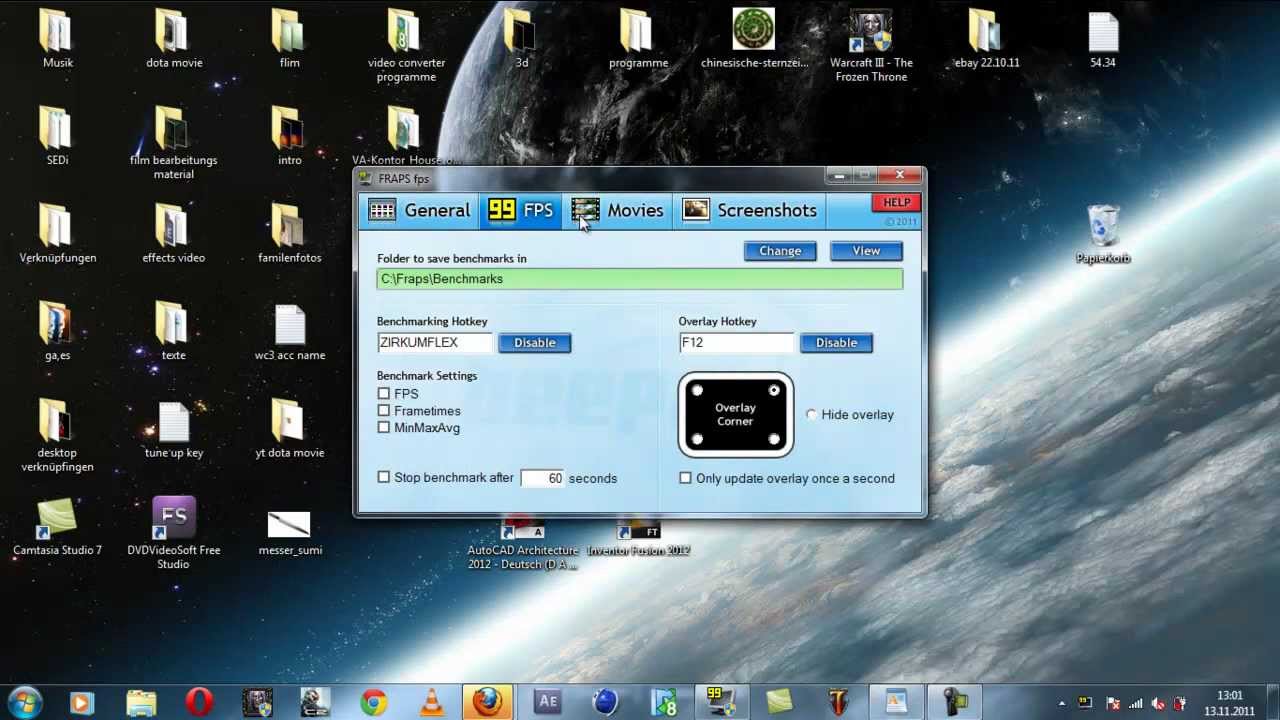Open the Screenshots tab in FRAPS
The image size is (1280, 720).
pos(750,211)
